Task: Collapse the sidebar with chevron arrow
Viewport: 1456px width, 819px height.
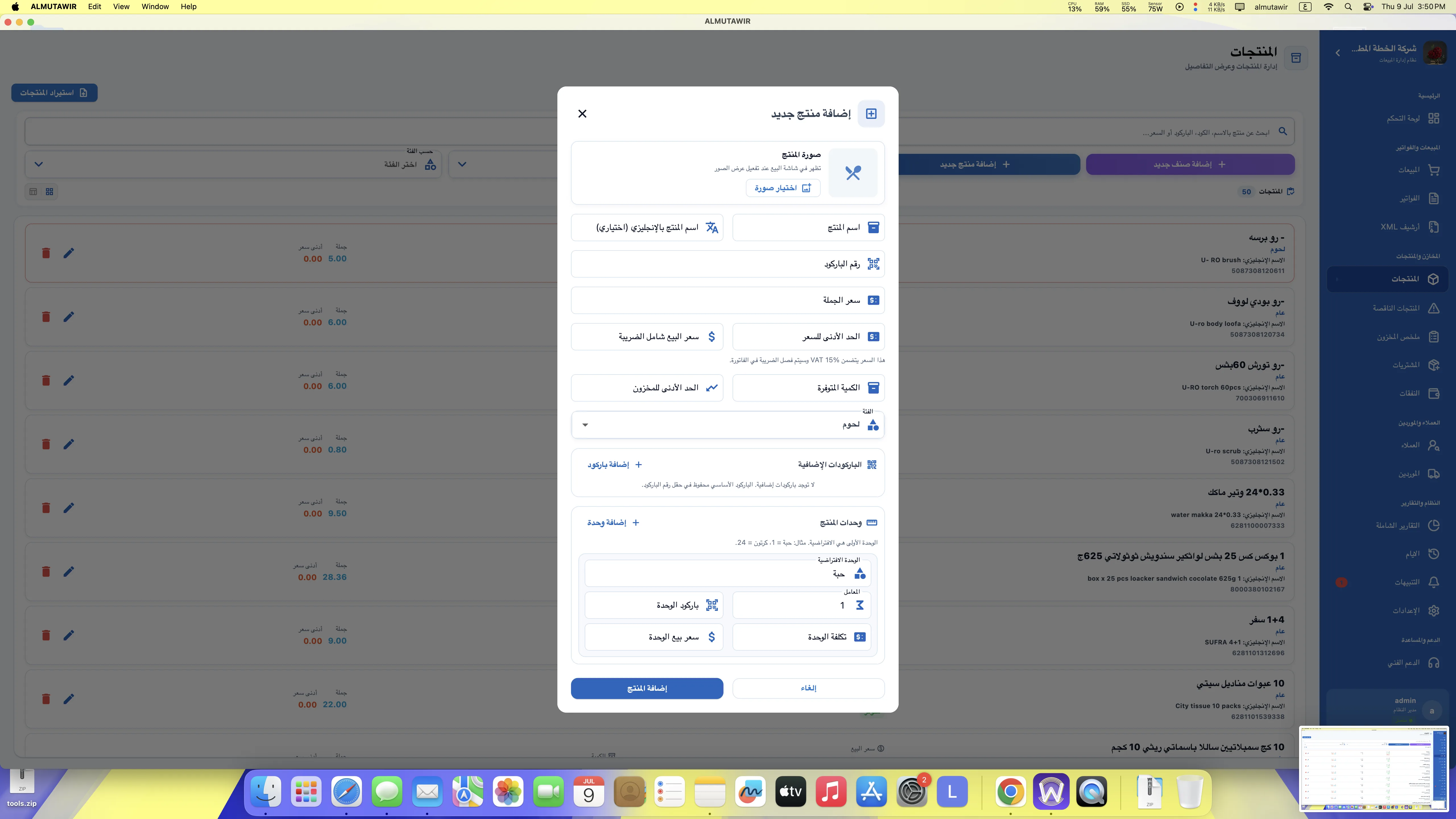Action: (x=1337, y=53)
